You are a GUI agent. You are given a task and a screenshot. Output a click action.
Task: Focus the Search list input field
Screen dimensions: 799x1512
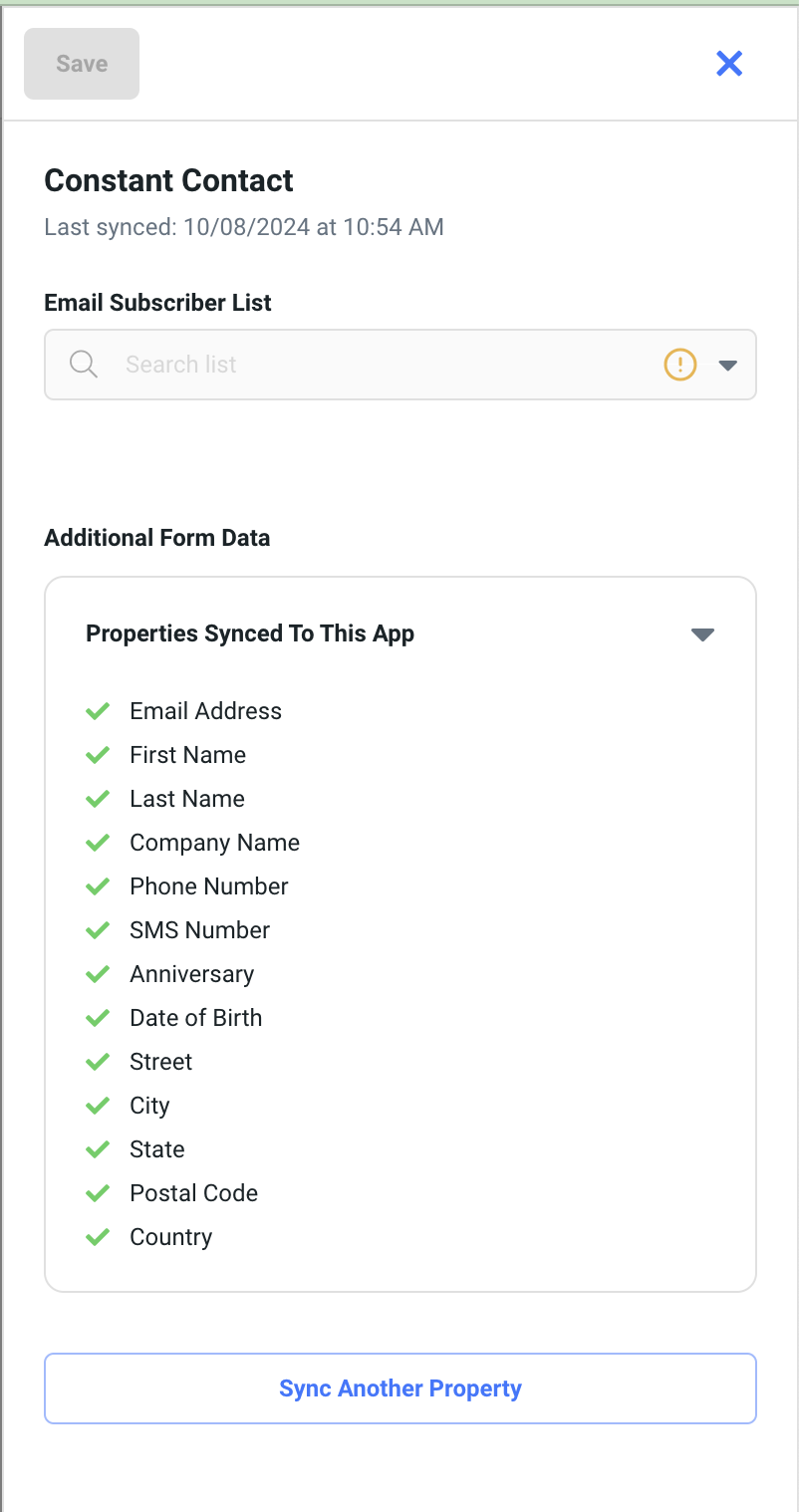click(x=379, y=365)
